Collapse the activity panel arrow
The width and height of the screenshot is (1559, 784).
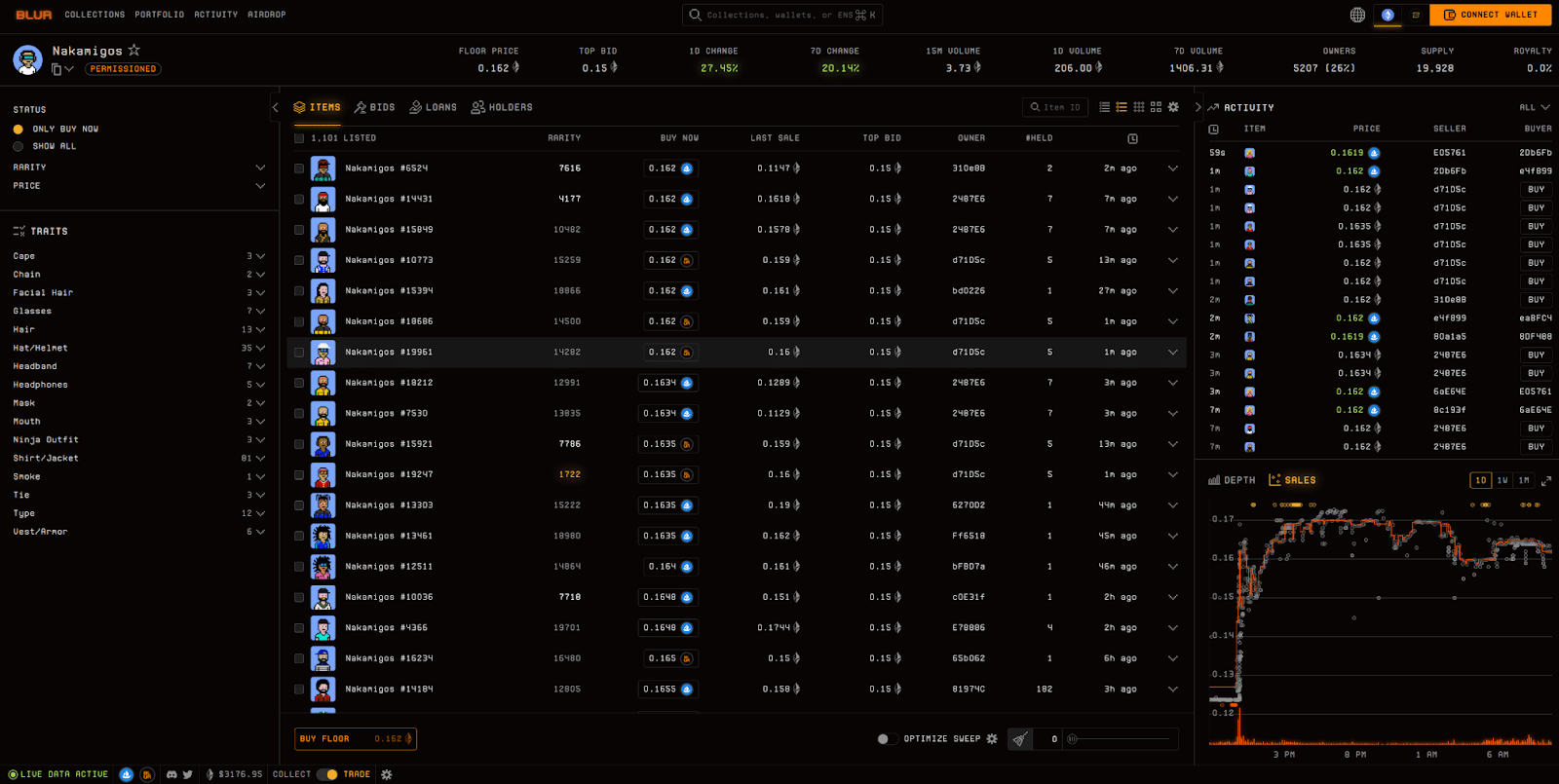click(1198, 107)
